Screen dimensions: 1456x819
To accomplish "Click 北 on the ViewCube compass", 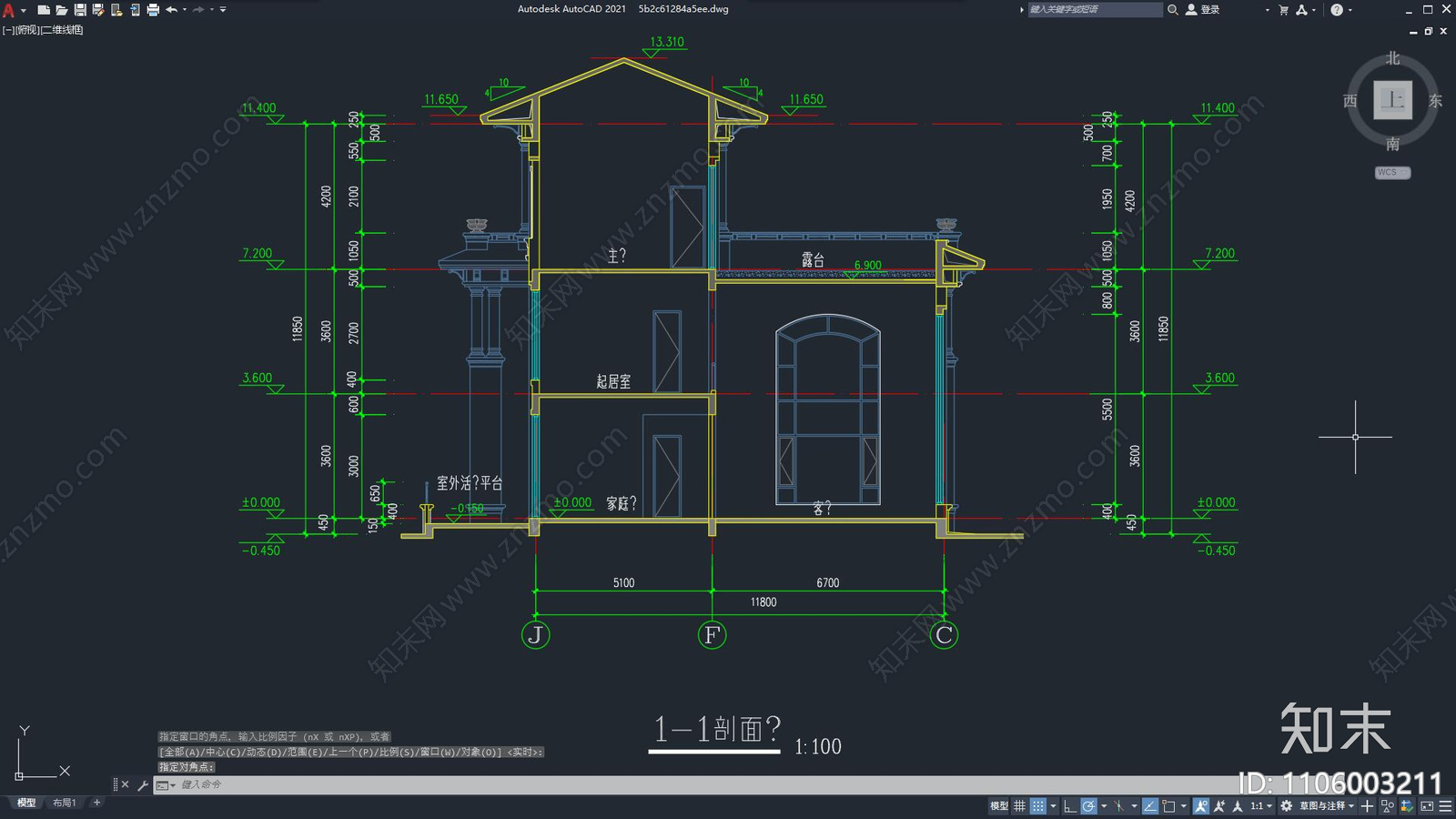I will point(1392,58).
